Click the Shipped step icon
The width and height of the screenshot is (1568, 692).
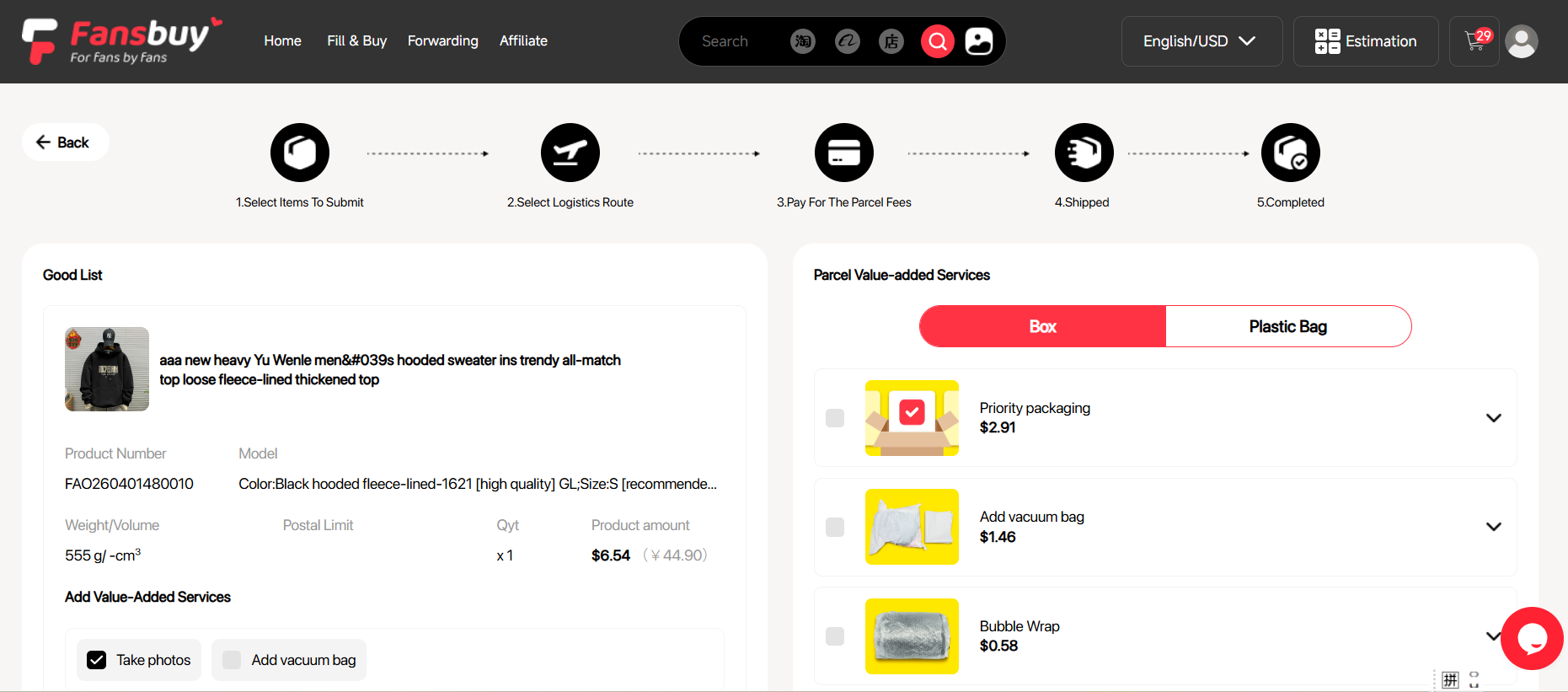tap(1084, 153)
